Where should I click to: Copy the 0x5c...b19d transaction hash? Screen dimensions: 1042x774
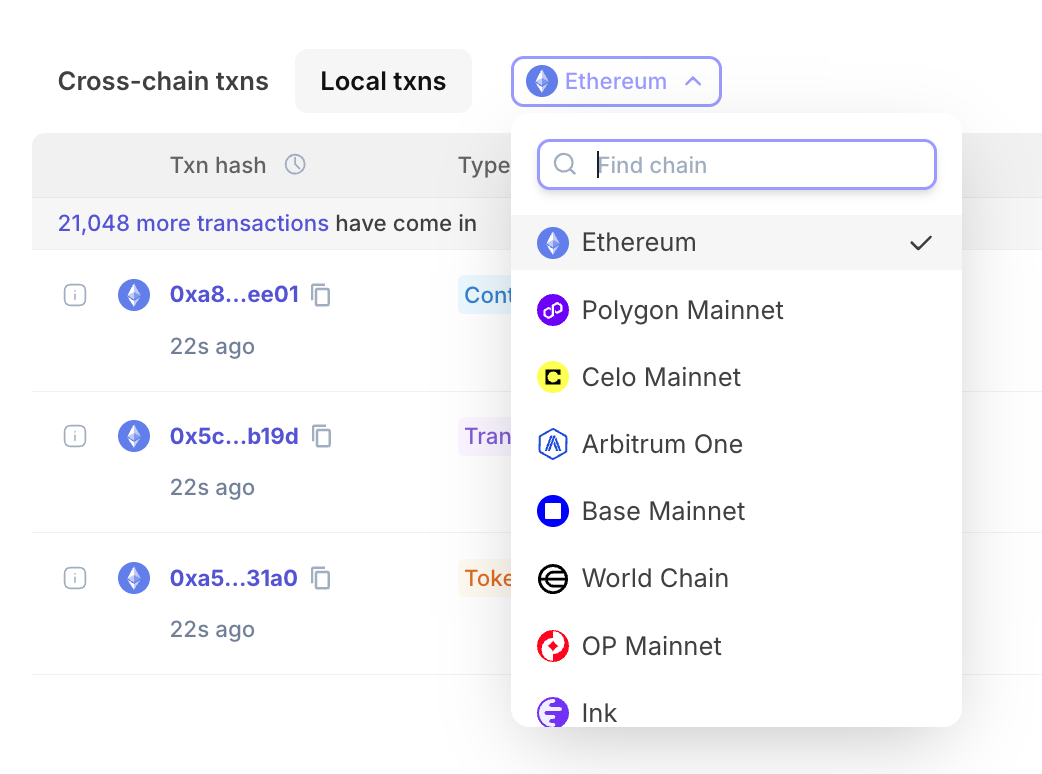[x=321, y=436]
